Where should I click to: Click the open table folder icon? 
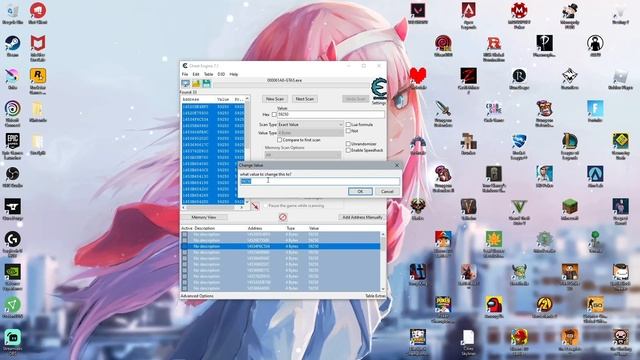tap(196, 84)
